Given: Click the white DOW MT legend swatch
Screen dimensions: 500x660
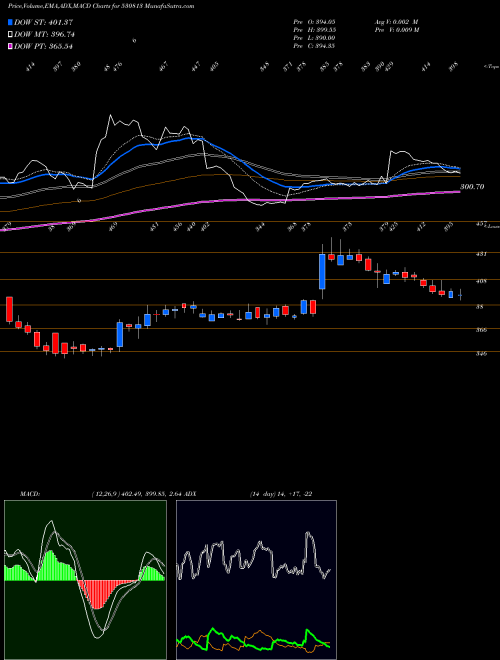Looking at the screenshot, I should tap(10, 34).
